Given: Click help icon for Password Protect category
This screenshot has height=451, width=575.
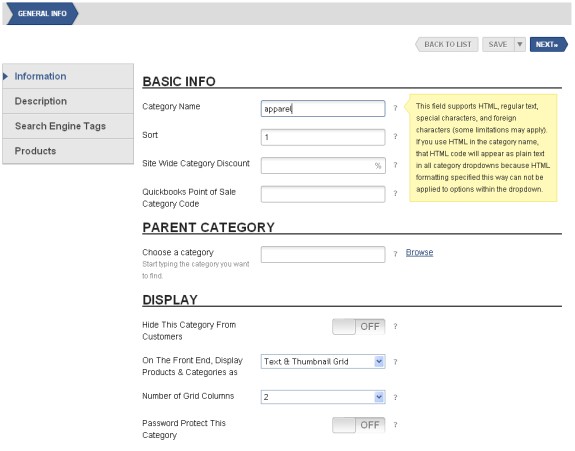Looking at the screenshot, I should [x=395, y=425].
